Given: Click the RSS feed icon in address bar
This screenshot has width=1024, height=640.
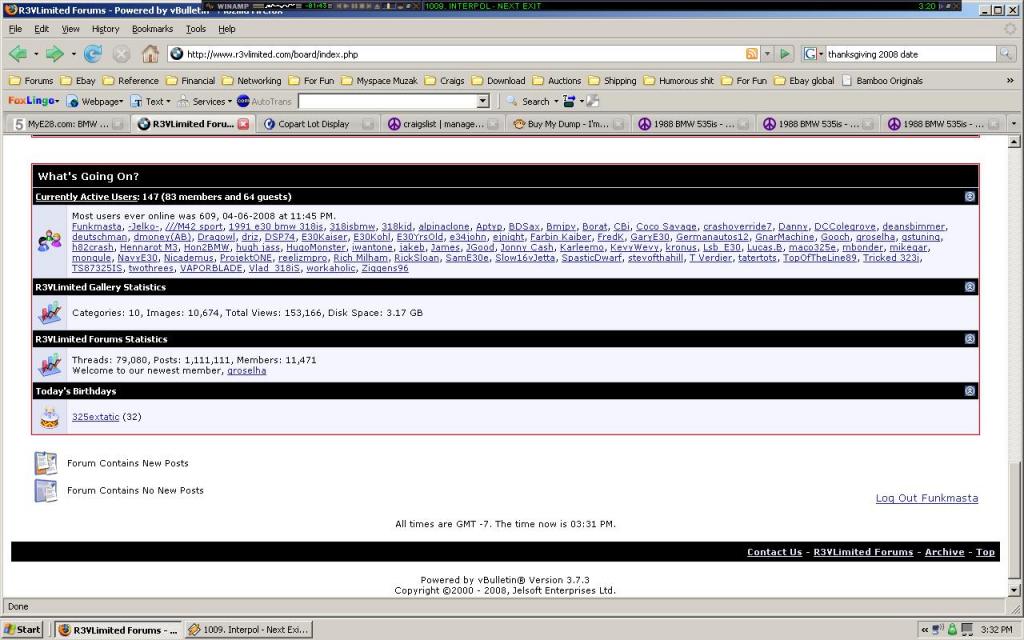Looking at the screenshot, I should coord(751,54).
